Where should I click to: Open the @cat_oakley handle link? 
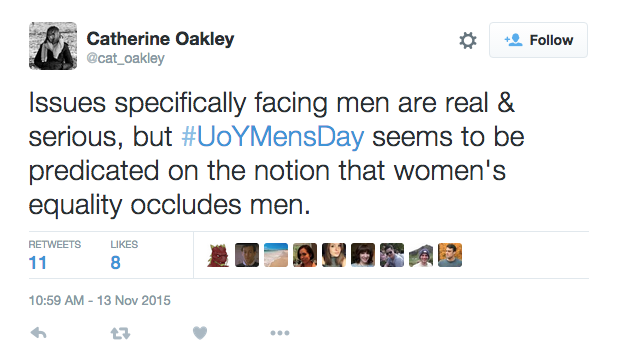(126, 58)
